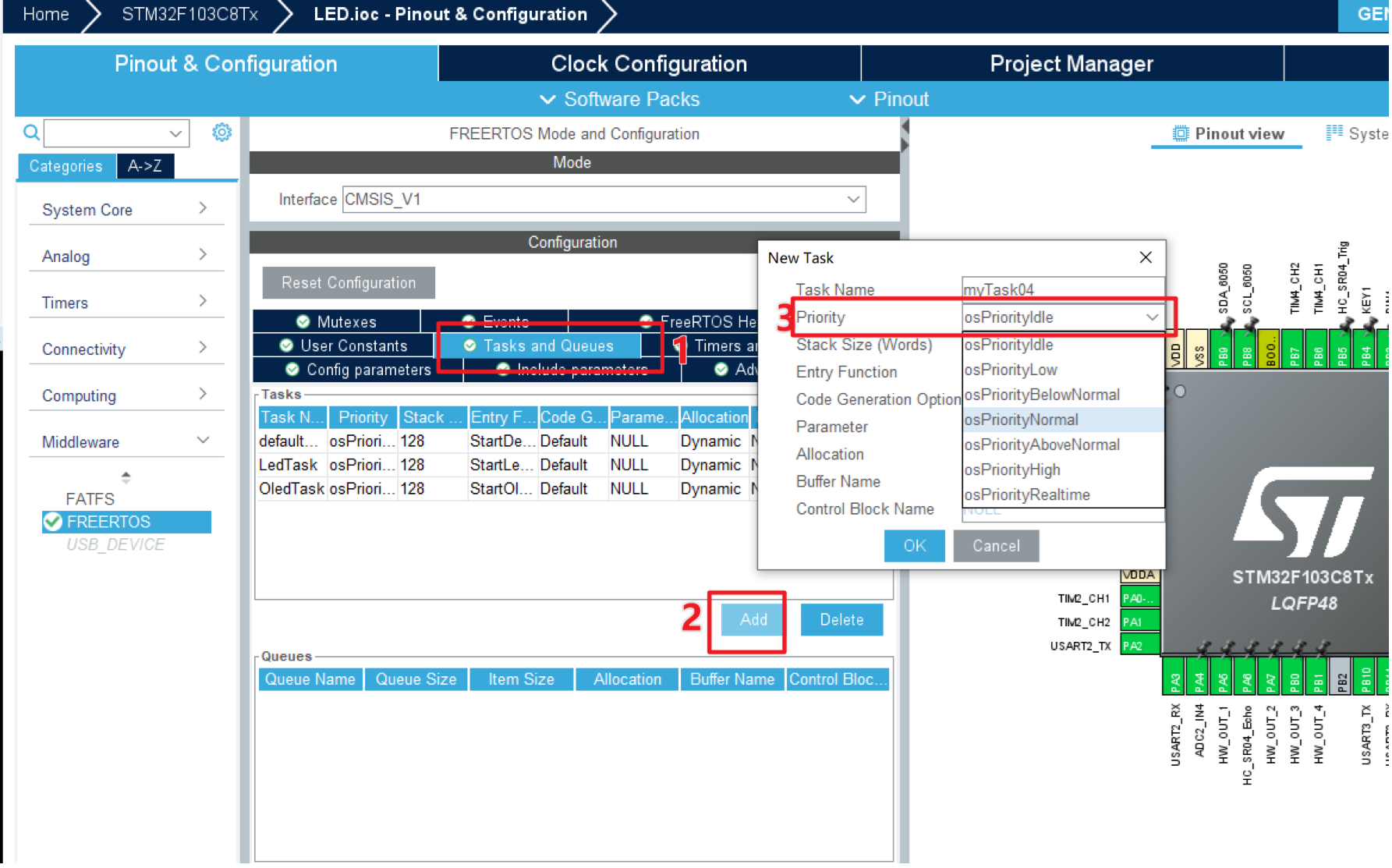Click the Config parameters check icon
Image resolution: width=1392 pixels, height=868 pixels.
292,369
